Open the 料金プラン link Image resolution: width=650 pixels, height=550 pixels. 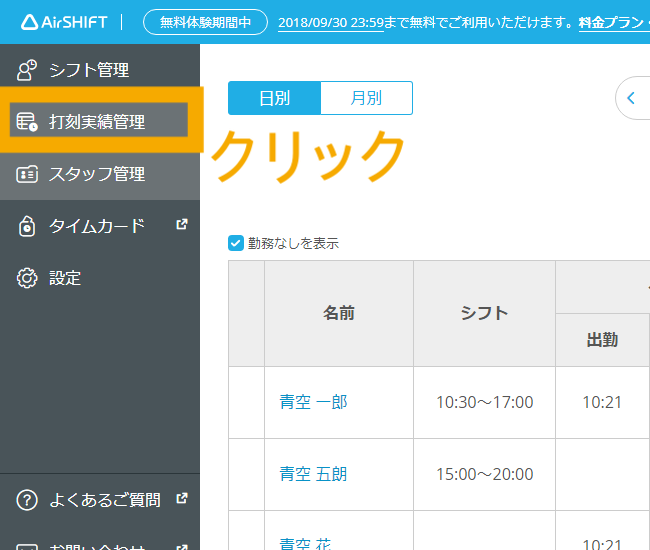click(x=612, y=22)
